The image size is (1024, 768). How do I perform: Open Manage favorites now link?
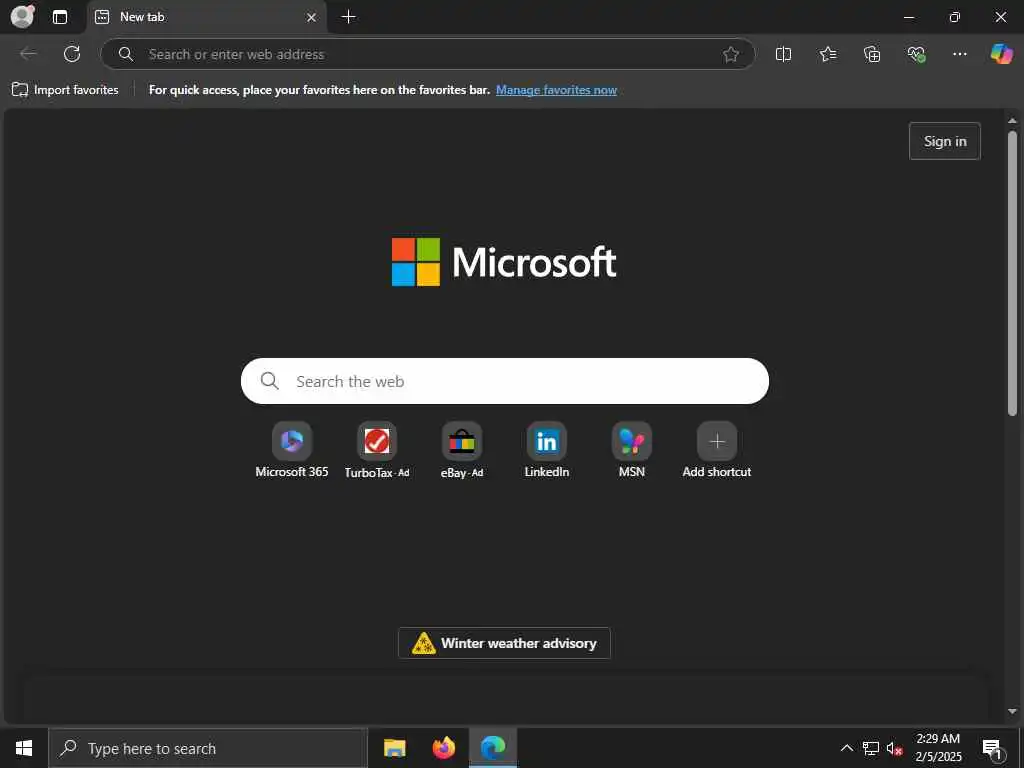tap(556, 90)
